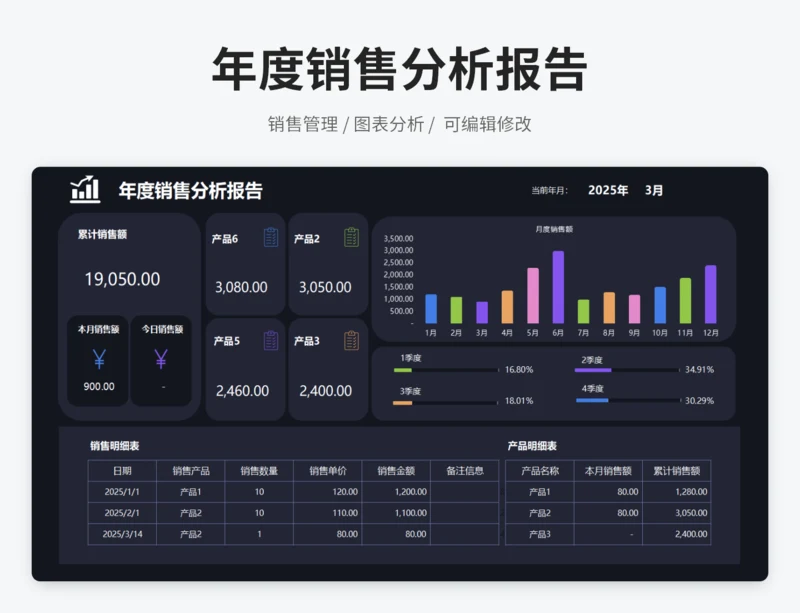800x613 pixels.
Task: Click the 月度销售额 chart title
Action: coord(554,229)
